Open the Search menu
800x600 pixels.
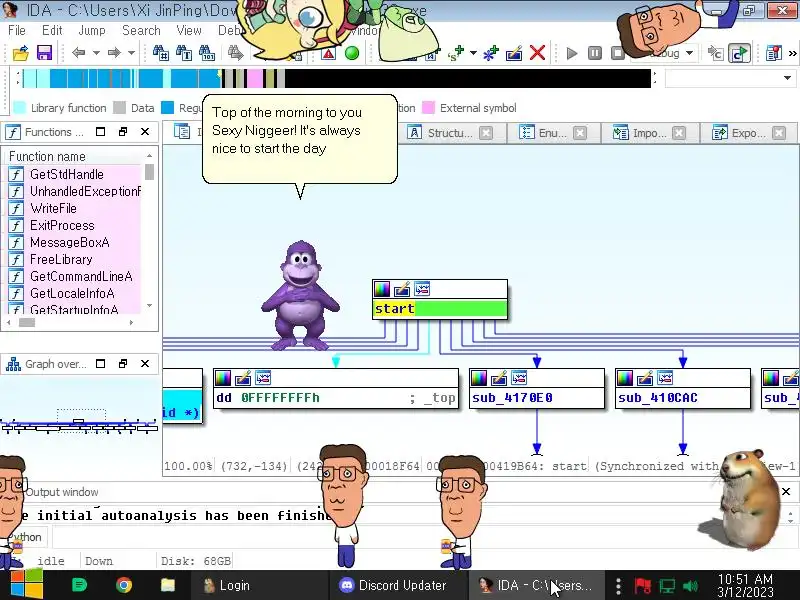(141, 31)
